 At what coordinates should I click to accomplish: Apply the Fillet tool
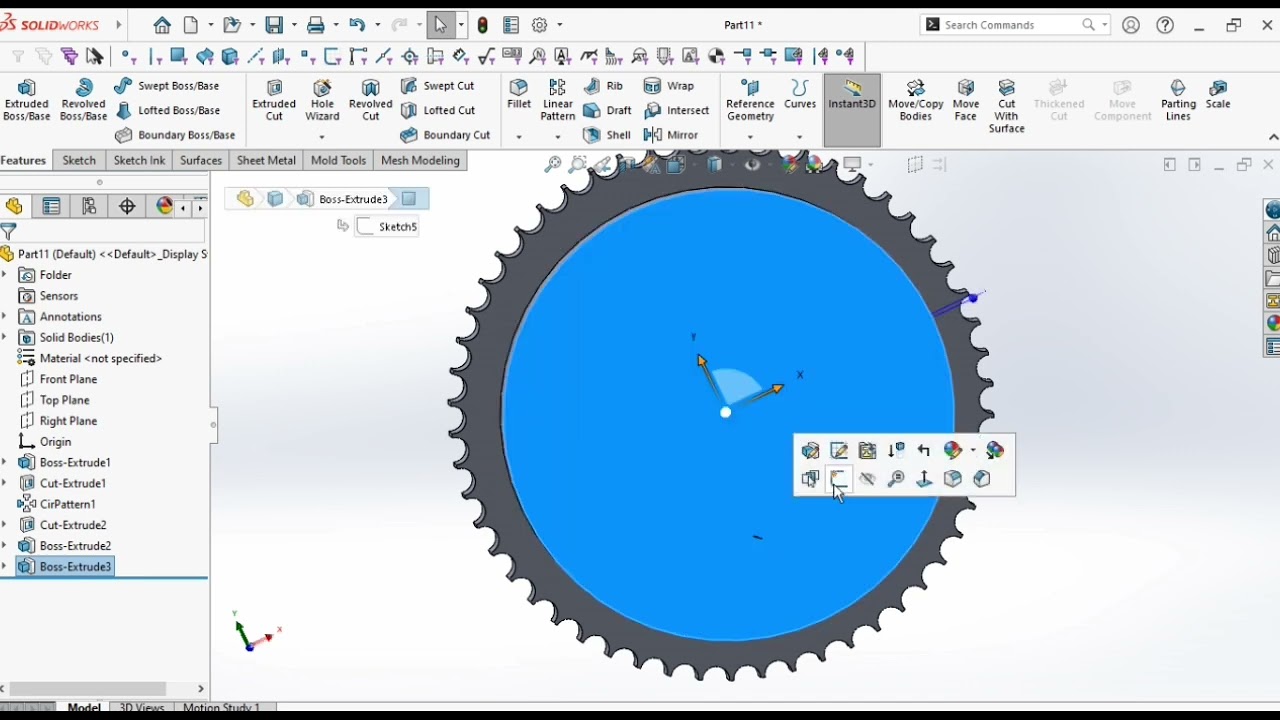point(519,94)
